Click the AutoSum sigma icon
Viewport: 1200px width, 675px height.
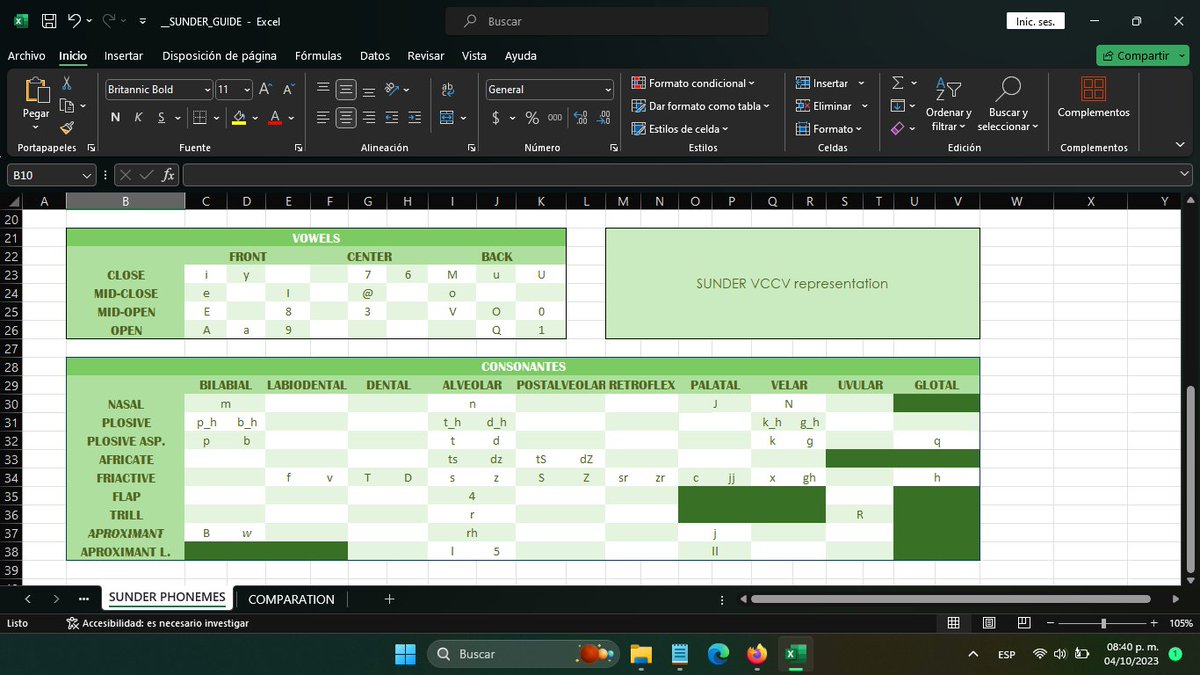tap(897, 83)
